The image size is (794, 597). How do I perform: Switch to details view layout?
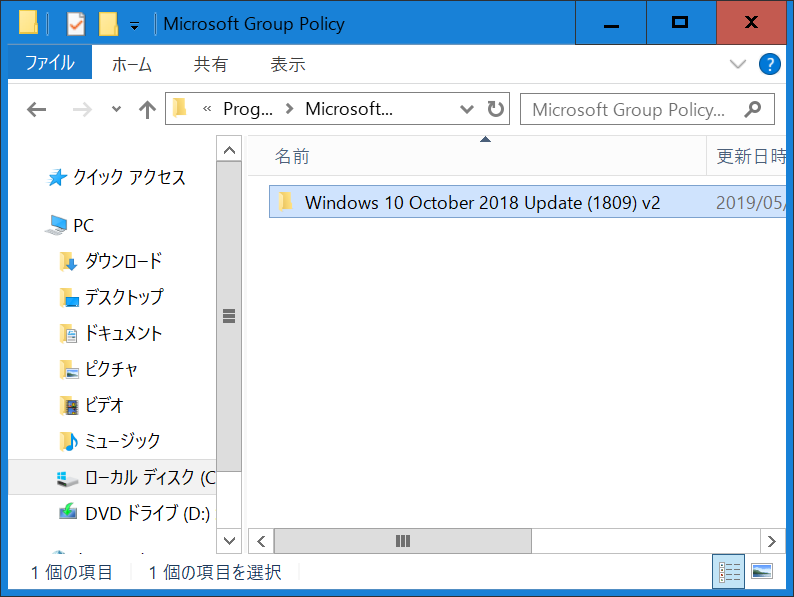[729, 572]
